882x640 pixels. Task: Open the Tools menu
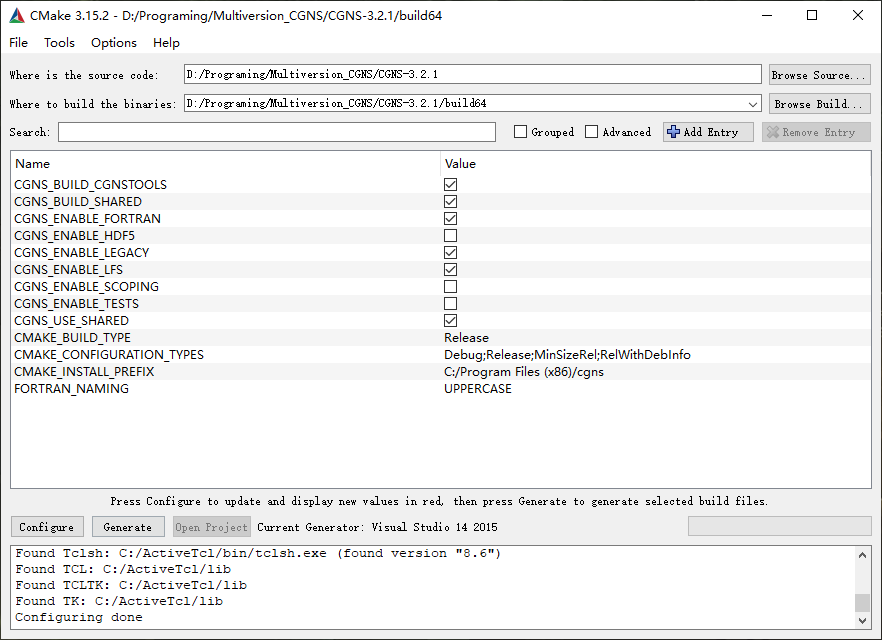pos(59,43)
